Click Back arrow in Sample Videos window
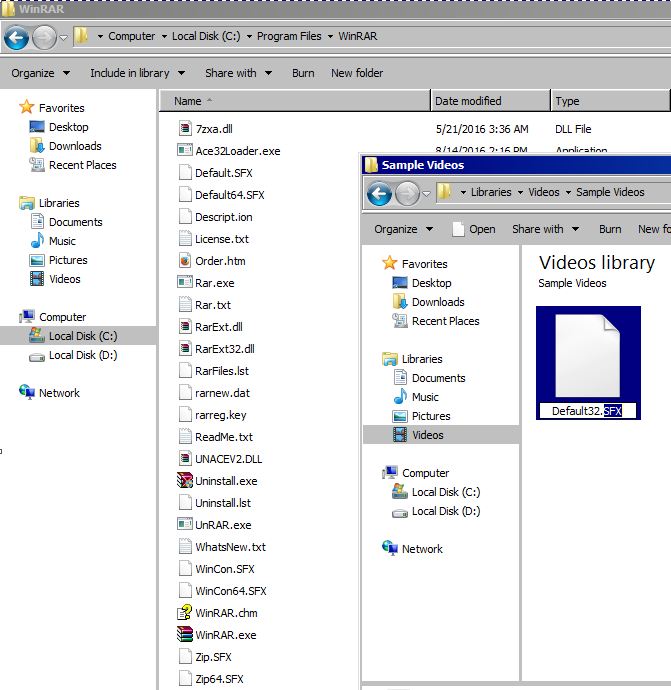This screenshot has height=690, width=671. click(x=379, y=194)
